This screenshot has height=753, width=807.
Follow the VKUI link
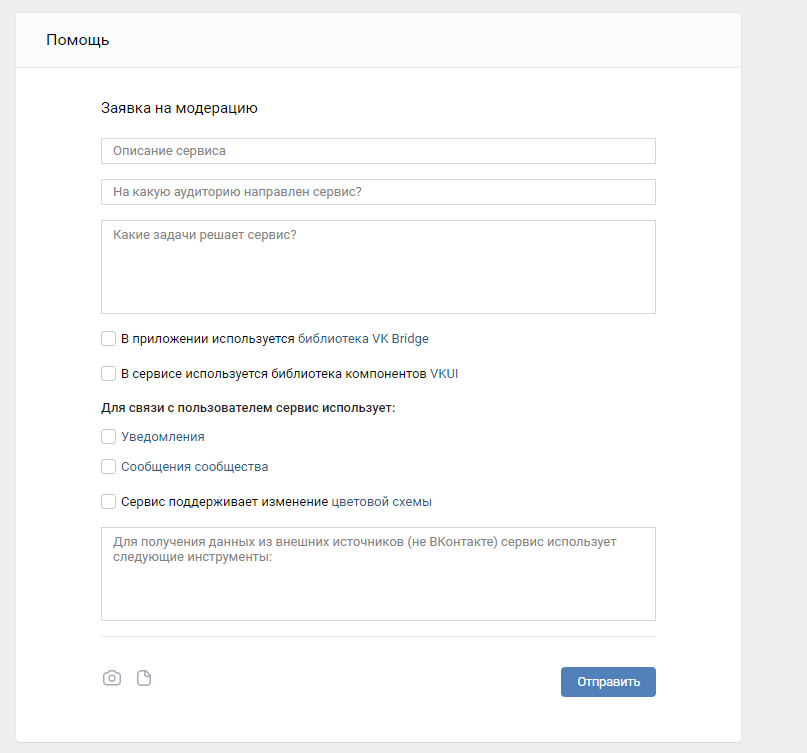(x=444, y=374)
